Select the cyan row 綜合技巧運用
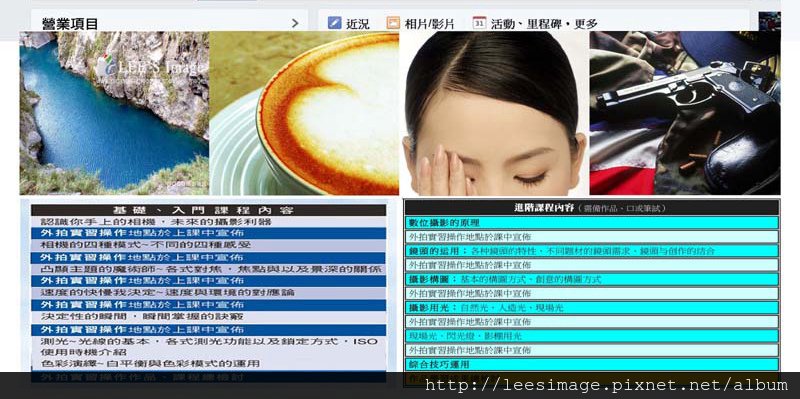The image size is (800, 399). pos(592,365)
